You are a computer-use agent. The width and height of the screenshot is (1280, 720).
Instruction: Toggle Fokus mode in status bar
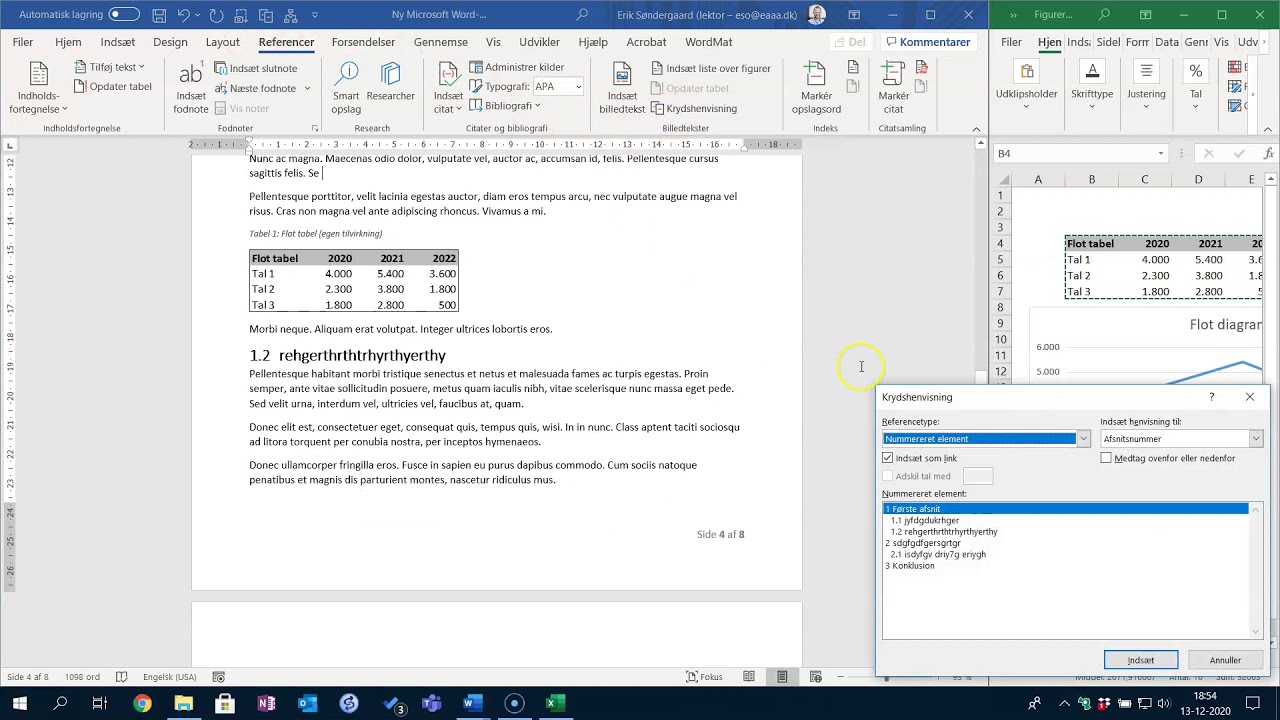(x=704, y=677)
